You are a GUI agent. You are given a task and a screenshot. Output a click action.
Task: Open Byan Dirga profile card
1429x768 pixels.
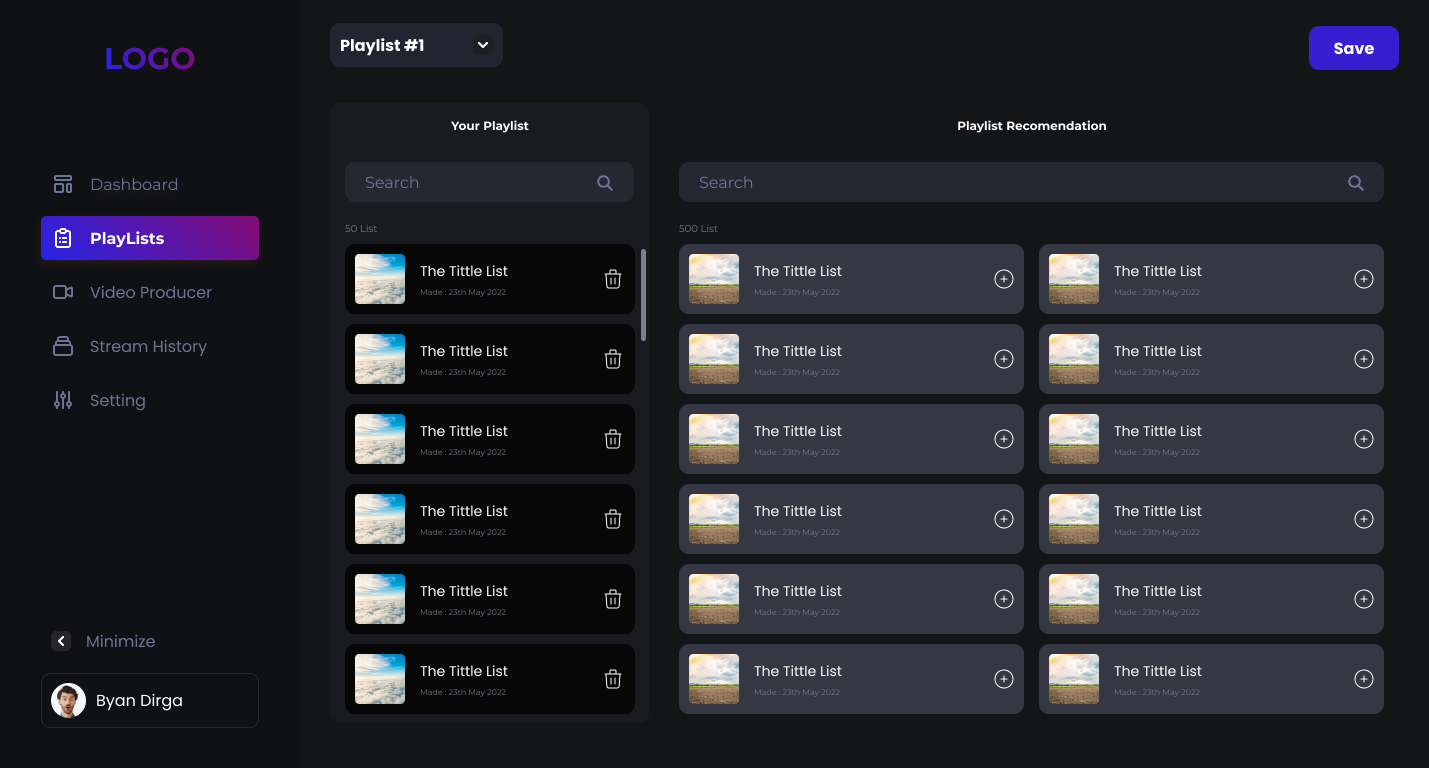pyautogui.click(x=150, y=700)
